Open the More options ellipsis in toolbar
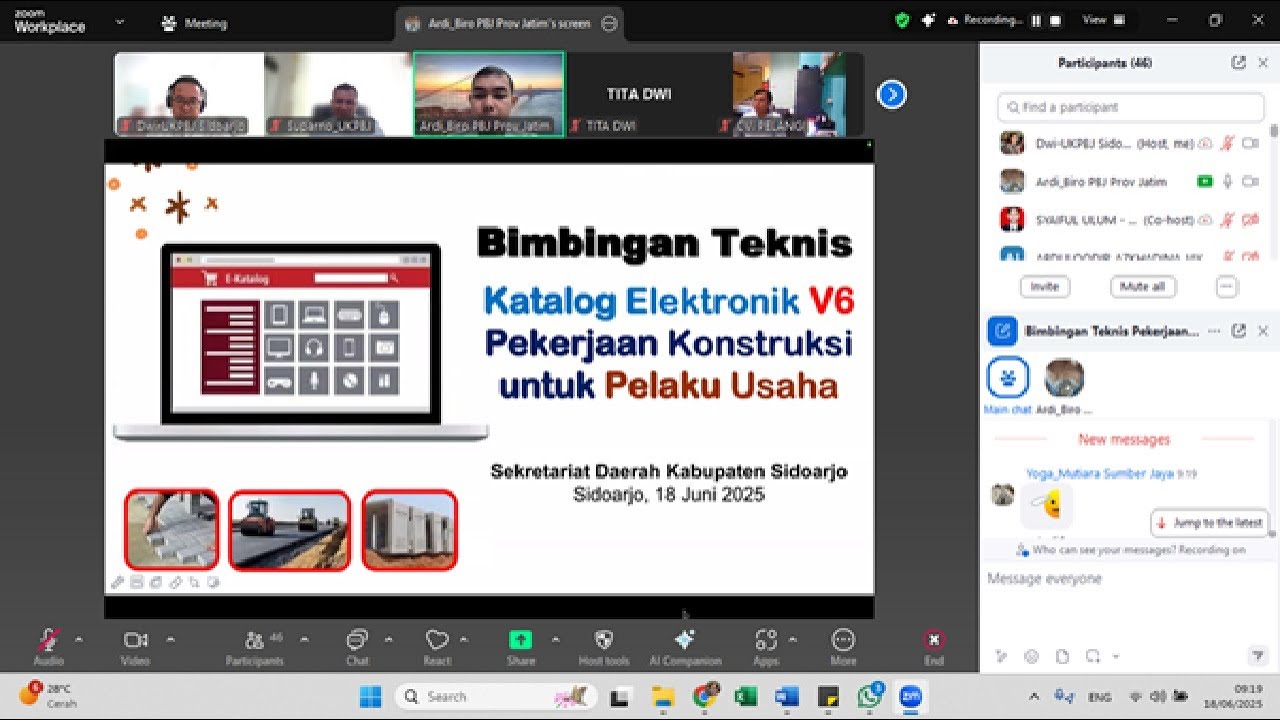The width and height of the screenshot is (1280, 720). [x=843, y=640]
